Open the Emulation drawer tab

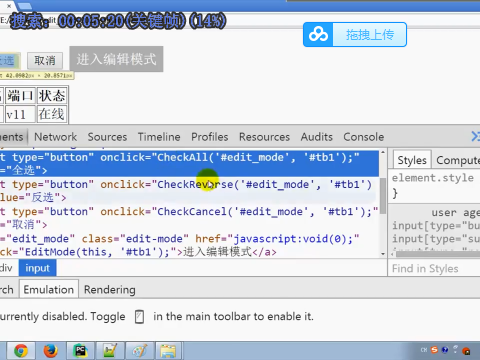pos(49,289)
